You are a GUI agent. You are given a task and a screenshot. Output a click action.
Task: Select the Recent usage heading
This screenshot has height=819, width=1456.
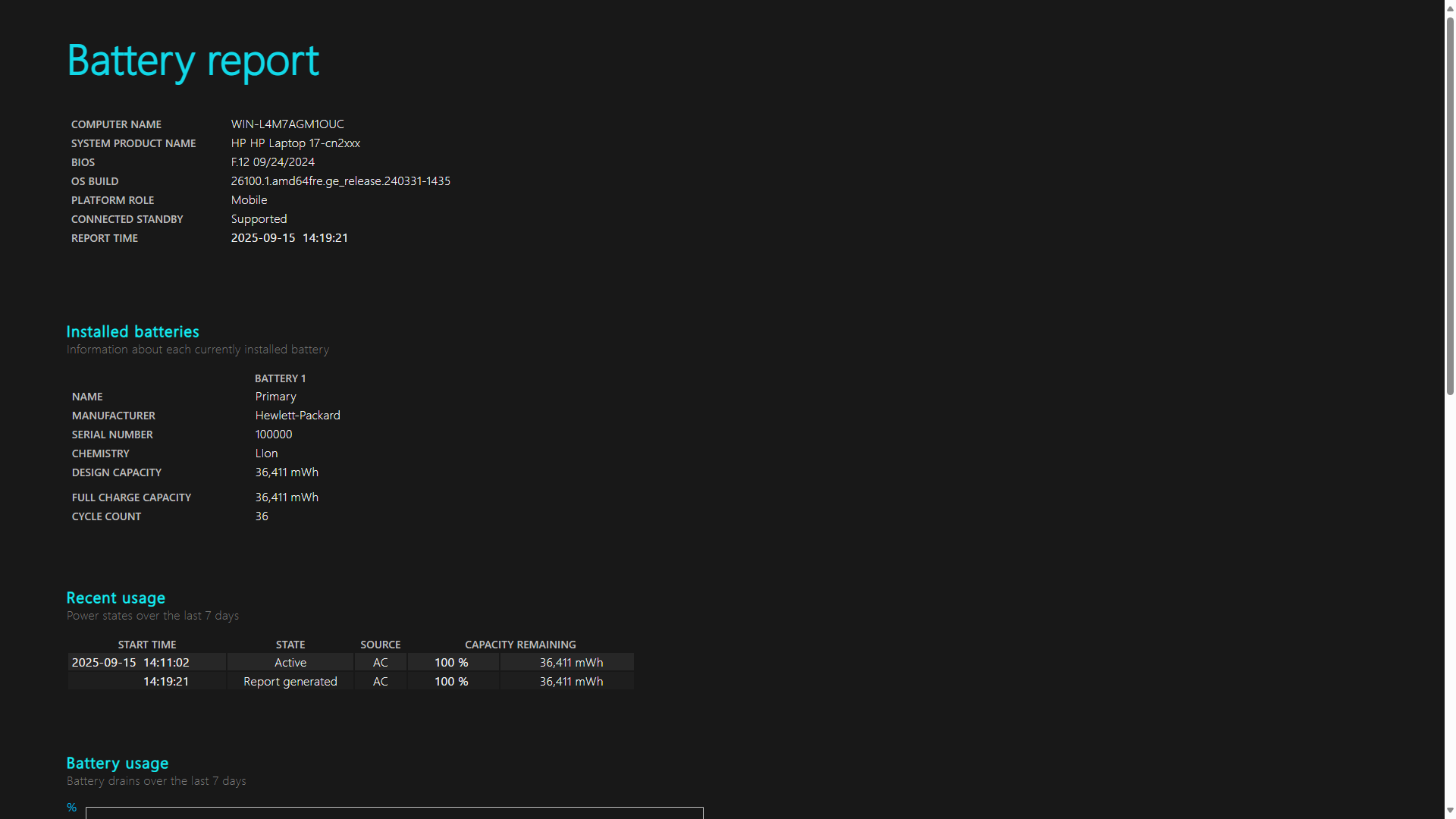(115, 598)
